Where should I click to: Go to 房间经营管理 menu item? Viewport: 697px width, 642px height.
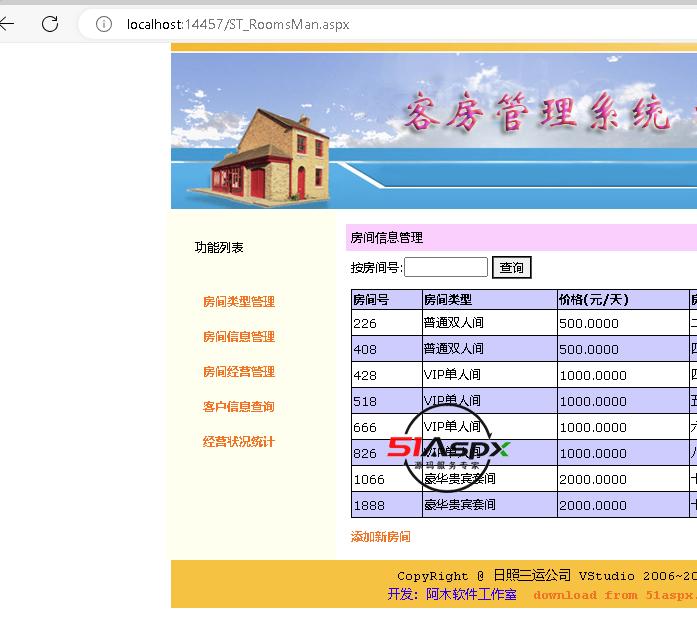pos(238,372)
